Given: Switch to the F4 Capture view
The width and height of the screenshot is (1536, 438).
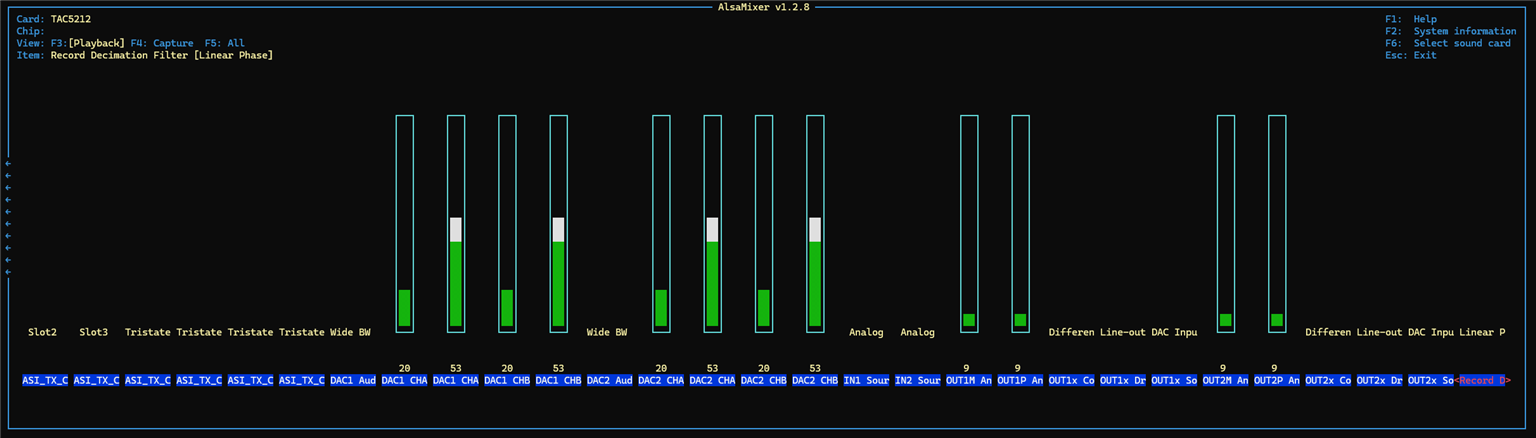Looking at the screenshot, I should pos(162,43).
